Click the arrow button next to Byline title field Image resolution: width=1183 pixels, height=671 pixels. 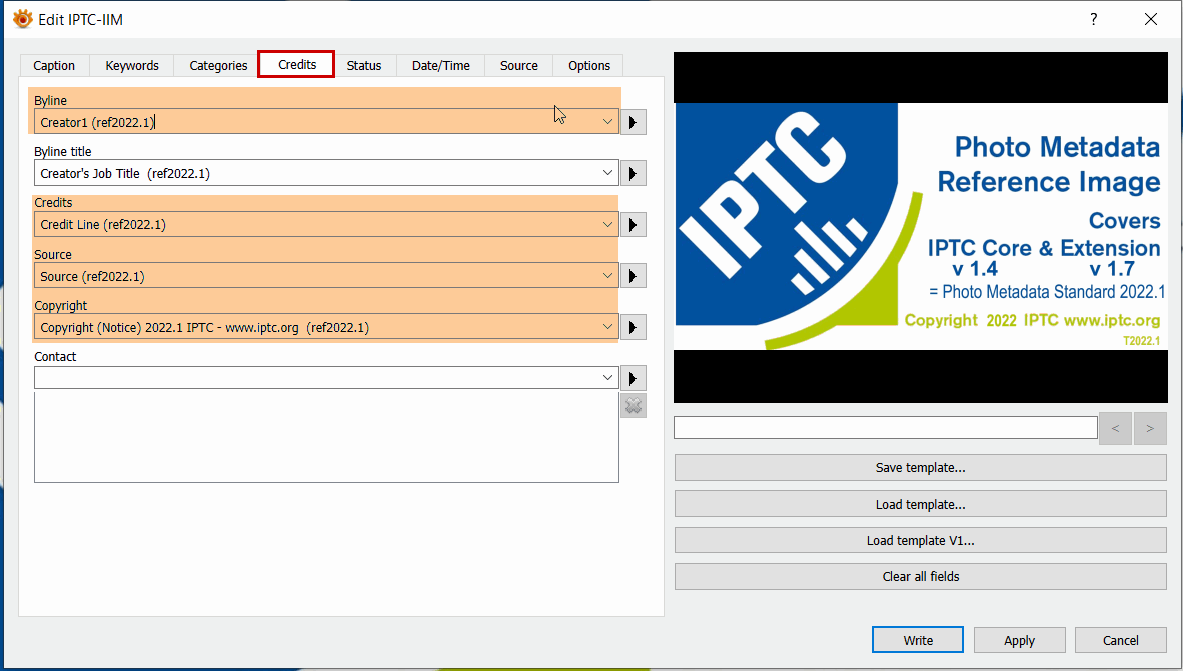coord(633,174)
